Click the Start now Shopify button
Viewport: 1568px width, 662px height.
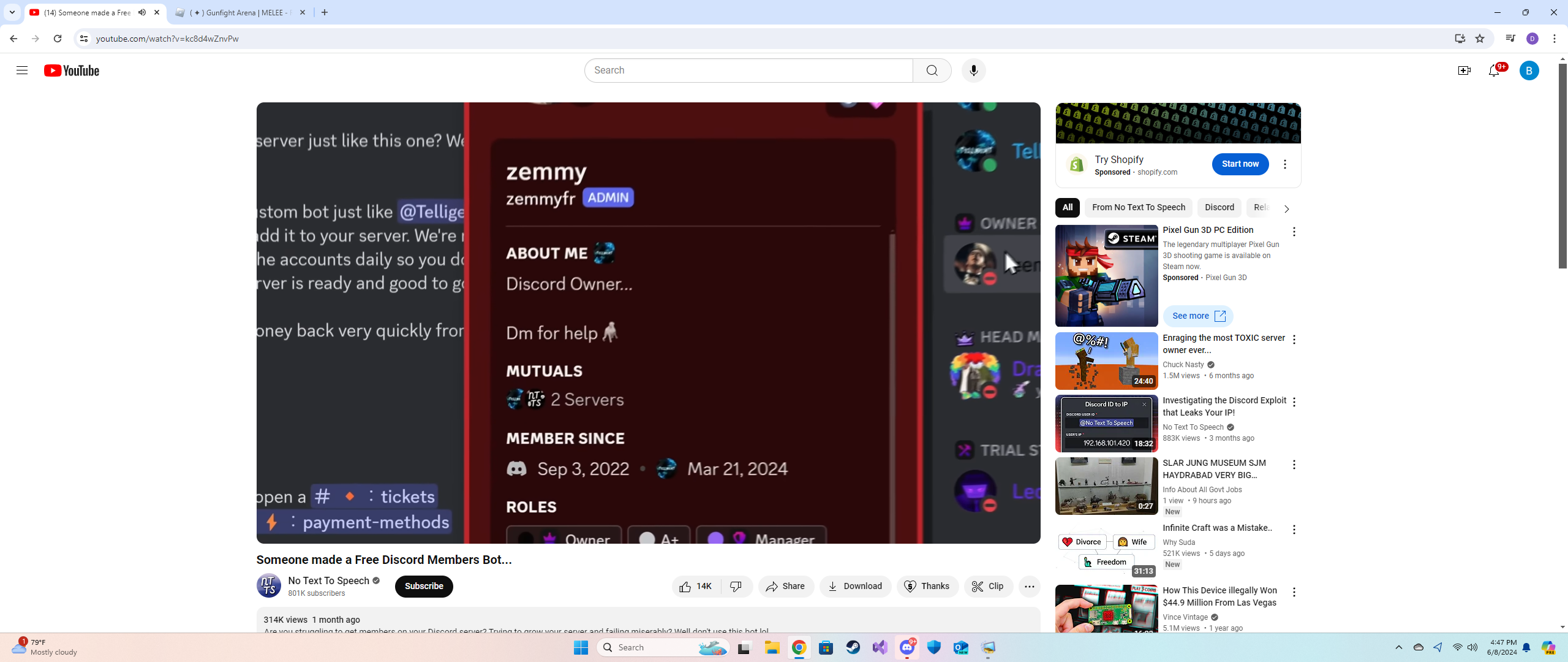(1240, 164)
